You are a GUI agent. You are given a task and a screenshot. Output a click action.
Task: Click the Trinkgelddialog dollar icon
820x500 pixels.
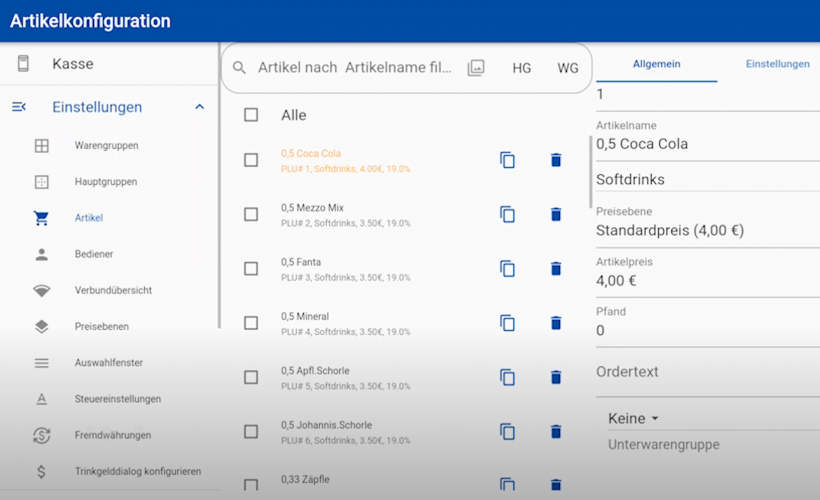(41, 471)
